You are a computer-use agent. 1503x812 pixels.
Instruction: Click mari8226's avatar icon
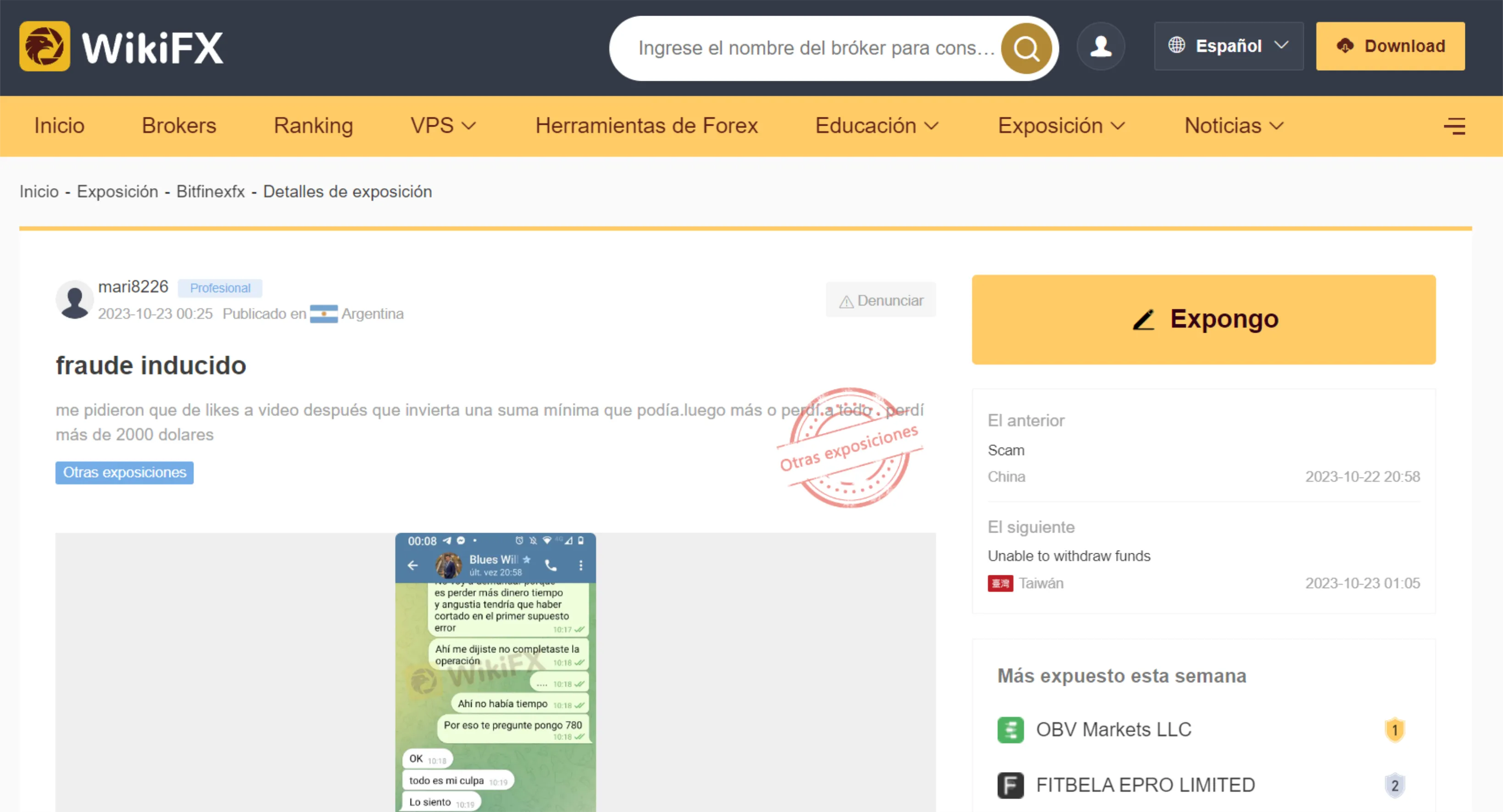coord(75,300)
